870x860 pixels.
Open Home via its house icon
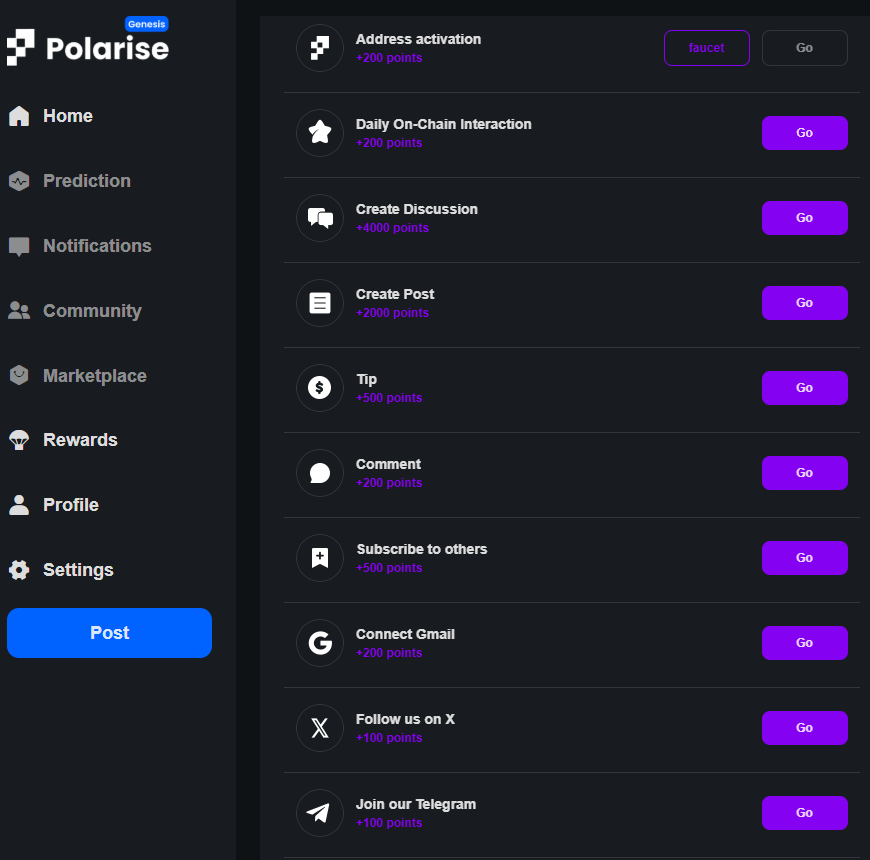pyautogui.click(x=19, y=116)
